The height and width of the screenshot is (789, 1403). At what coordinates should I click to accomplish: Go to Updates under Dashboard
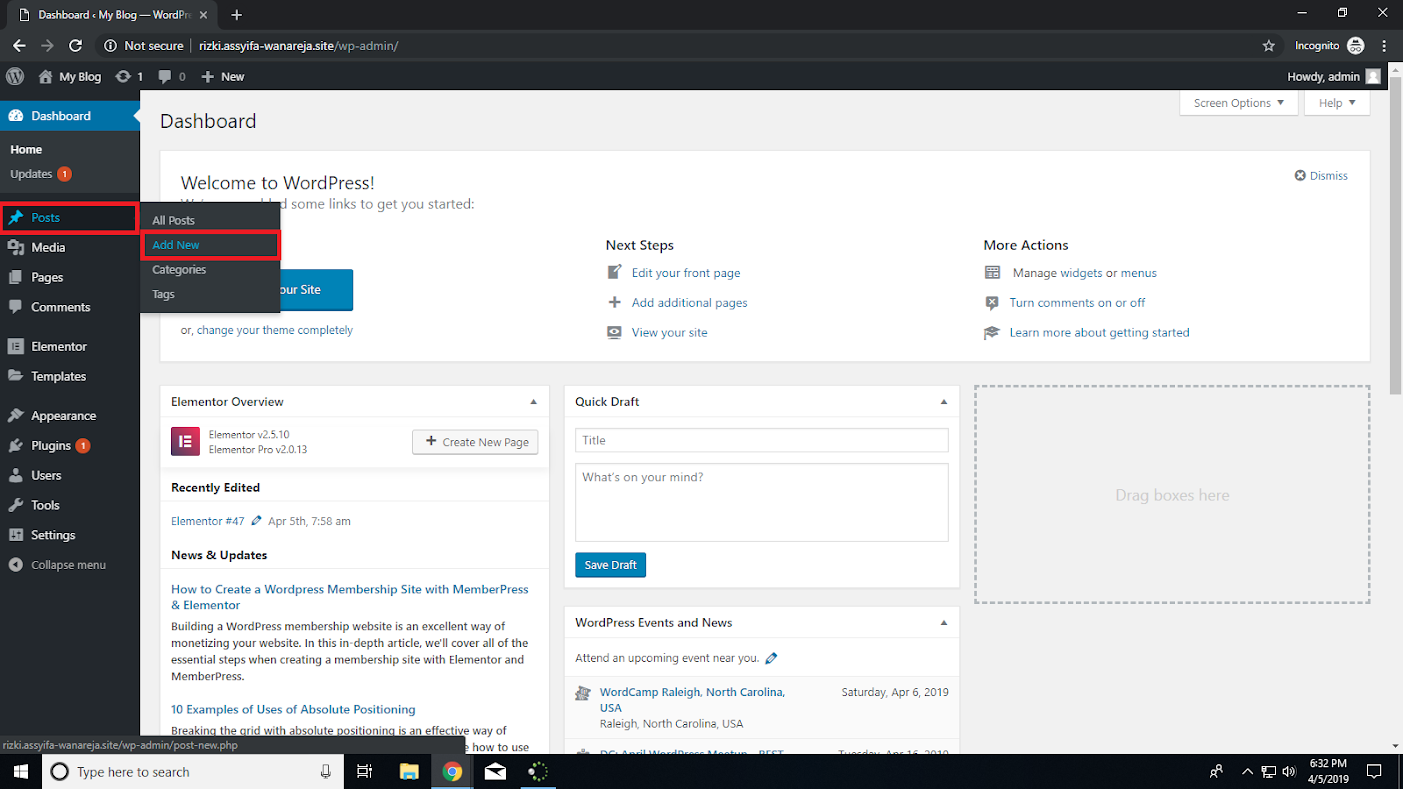(31, 174)
